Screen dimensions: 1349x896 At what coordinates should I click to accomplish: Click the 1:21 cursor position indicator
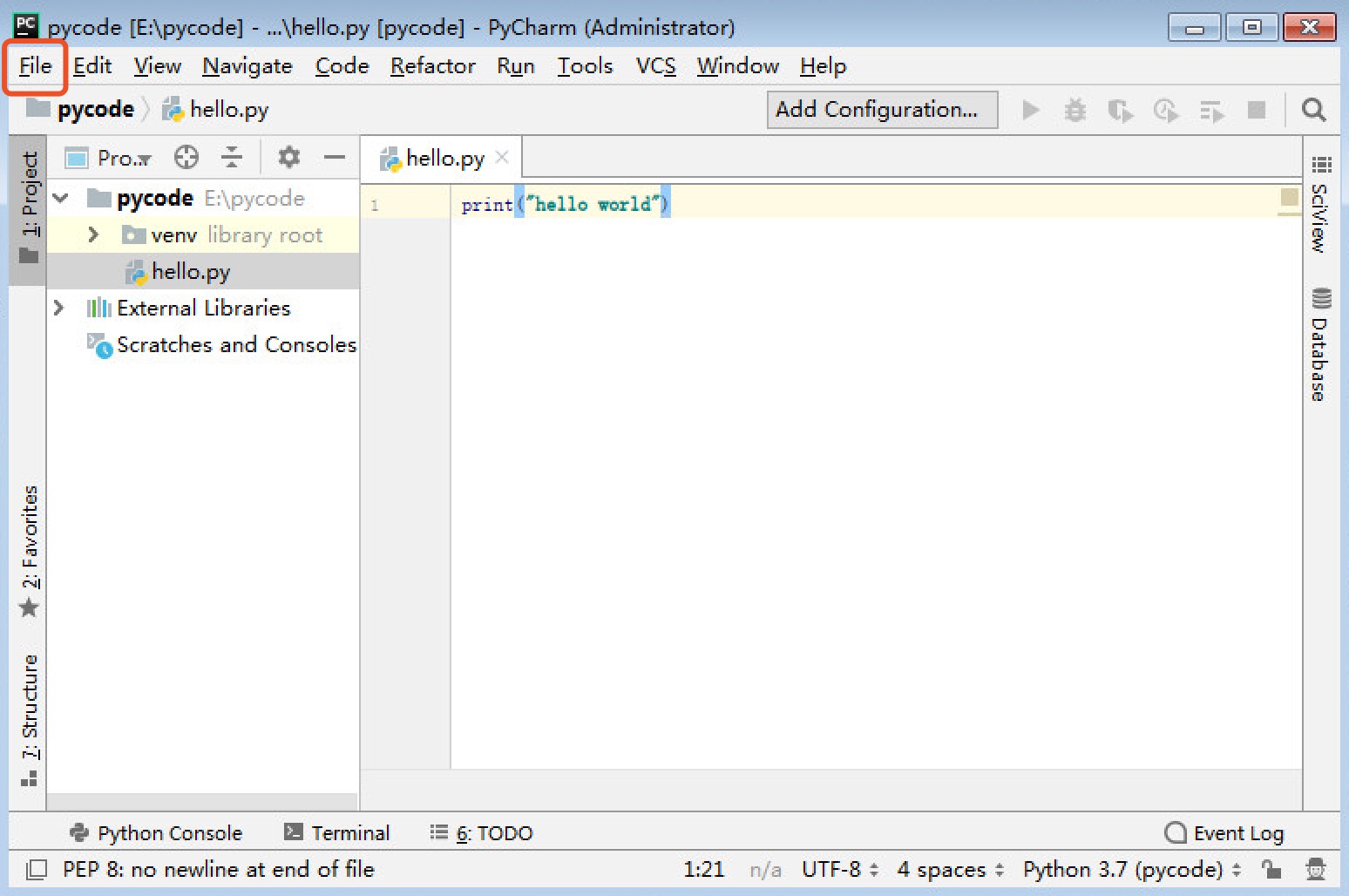tap(703, 869)
